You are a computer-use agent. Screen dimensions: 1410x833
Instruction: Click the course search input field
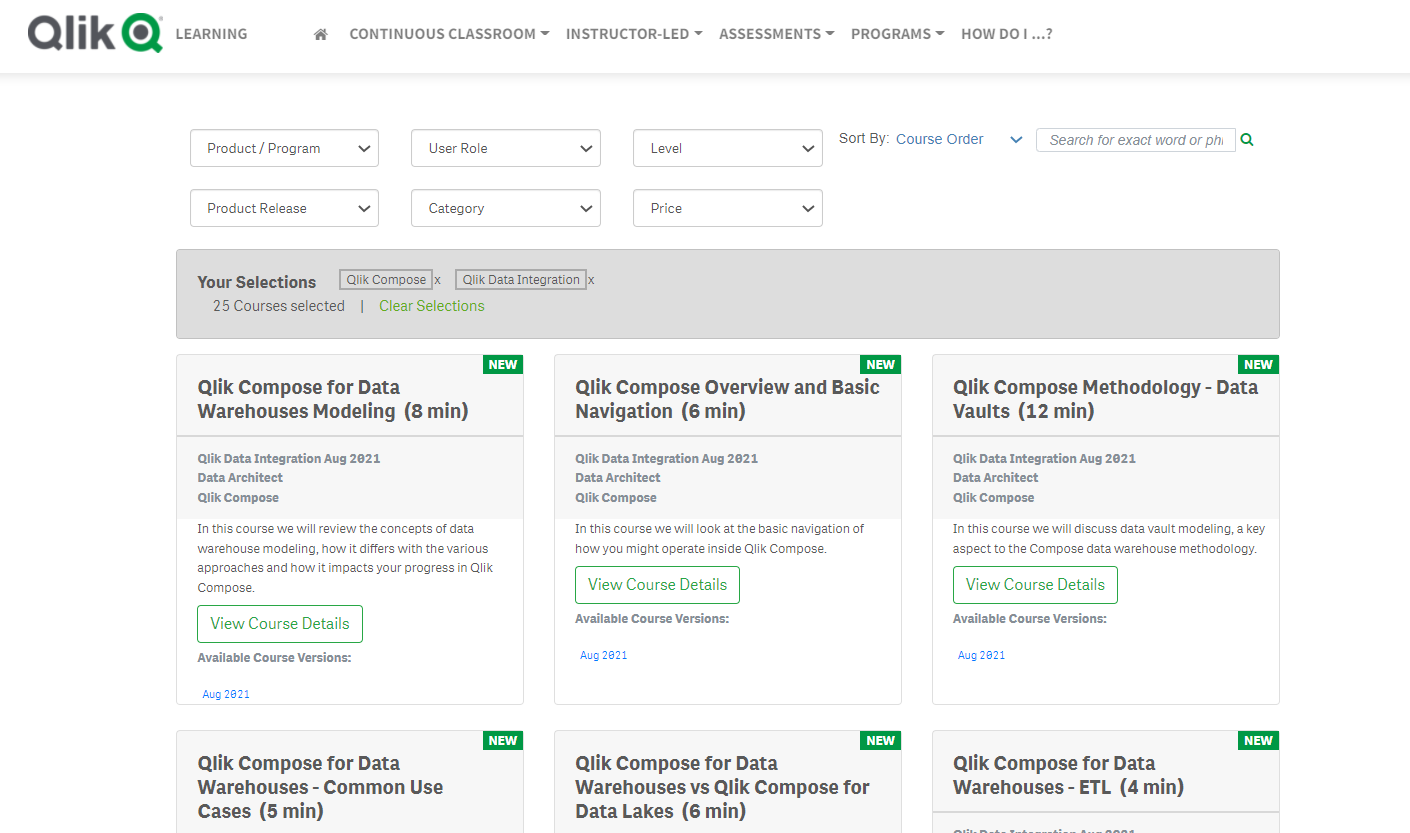[1135, 139]
